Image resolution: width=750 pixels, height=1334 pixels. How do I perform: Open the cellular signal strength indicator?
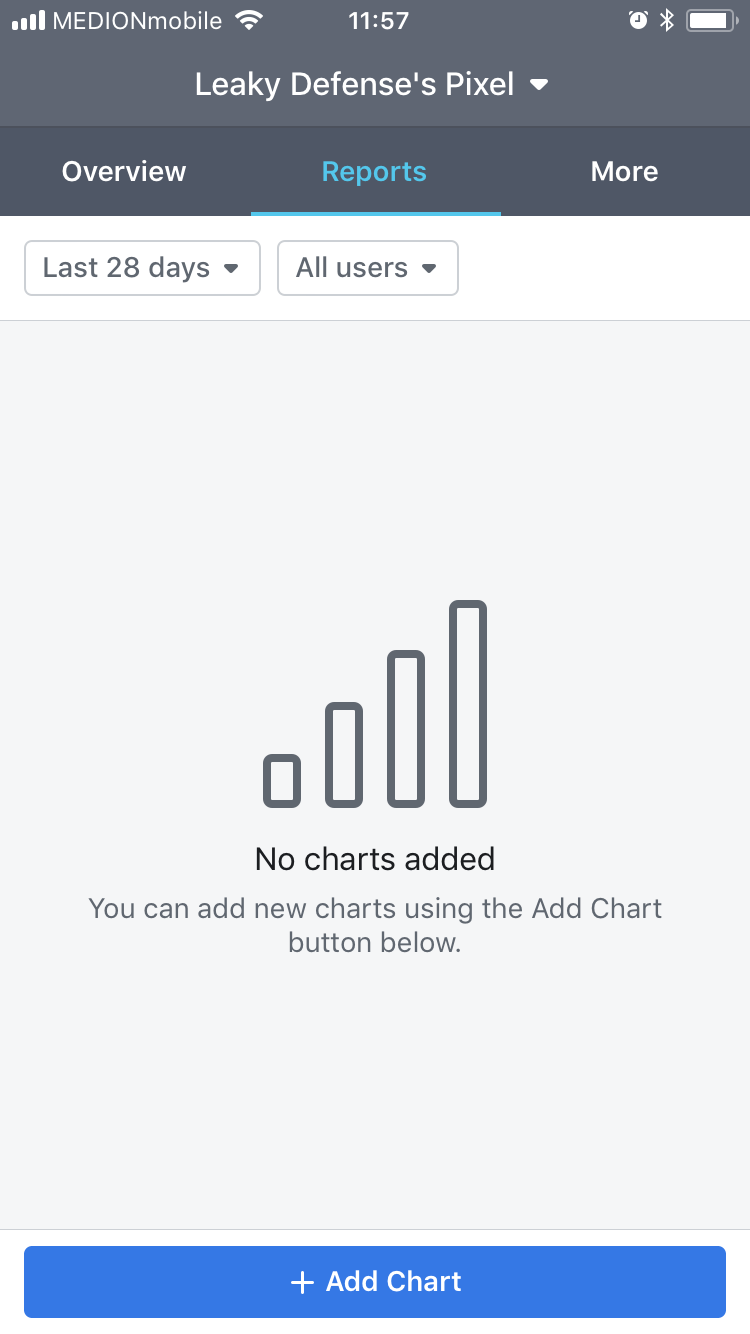pyautogui.click(x=27, y=19)
